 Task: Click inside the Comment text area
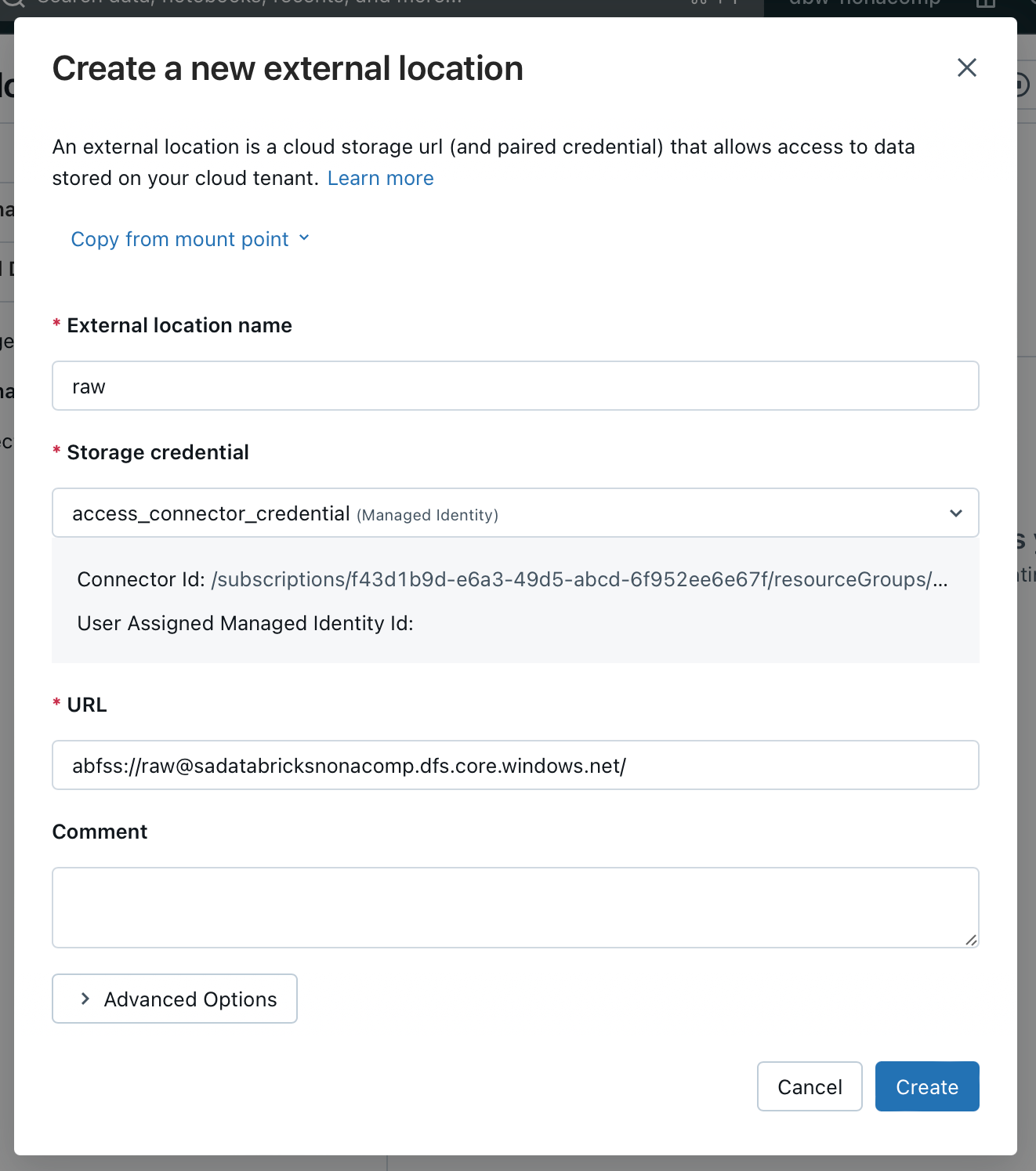[515, 907]
